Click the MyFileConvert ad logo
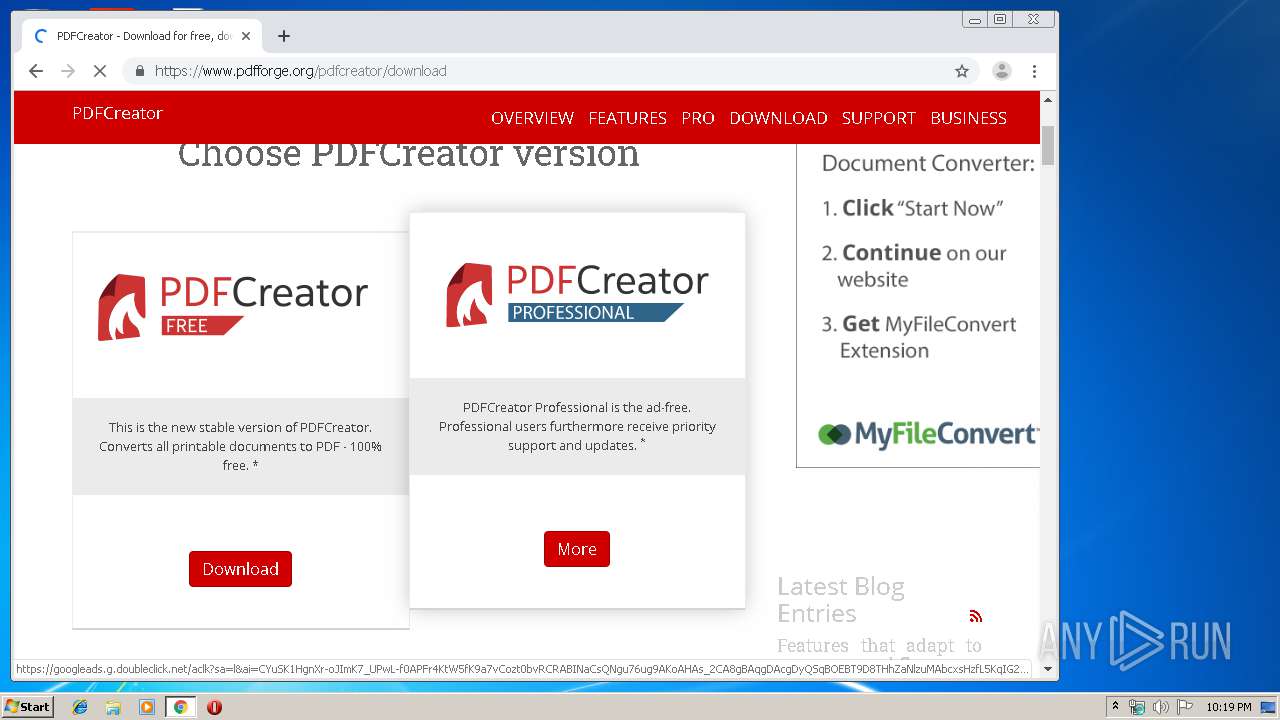The image size is (1280, 720). pos(927,434)
